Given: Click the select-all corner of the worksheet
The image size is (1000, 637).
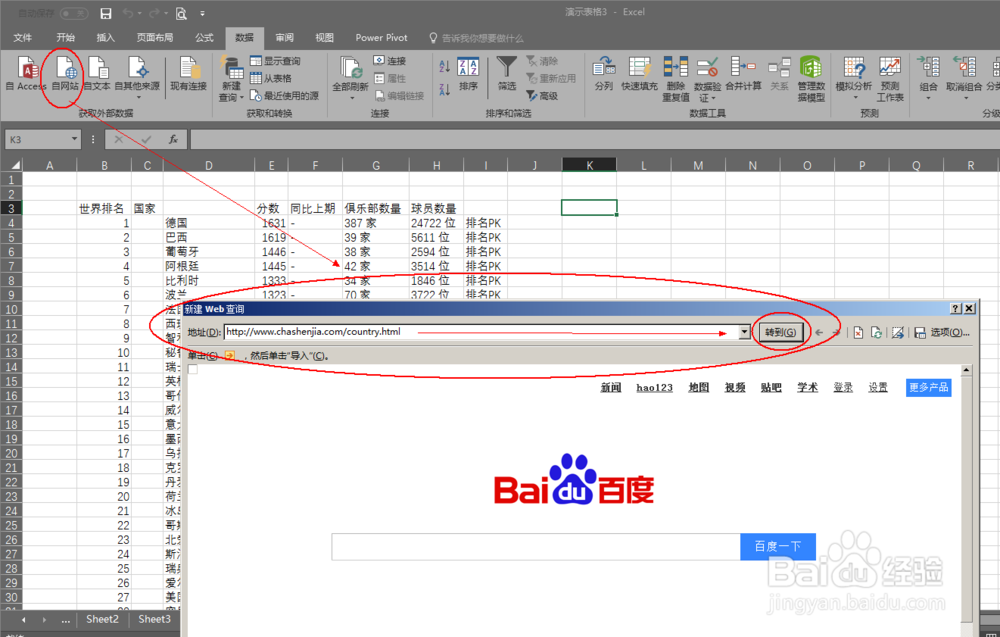Looking at the screenshot, I should [x=12, y=165].
